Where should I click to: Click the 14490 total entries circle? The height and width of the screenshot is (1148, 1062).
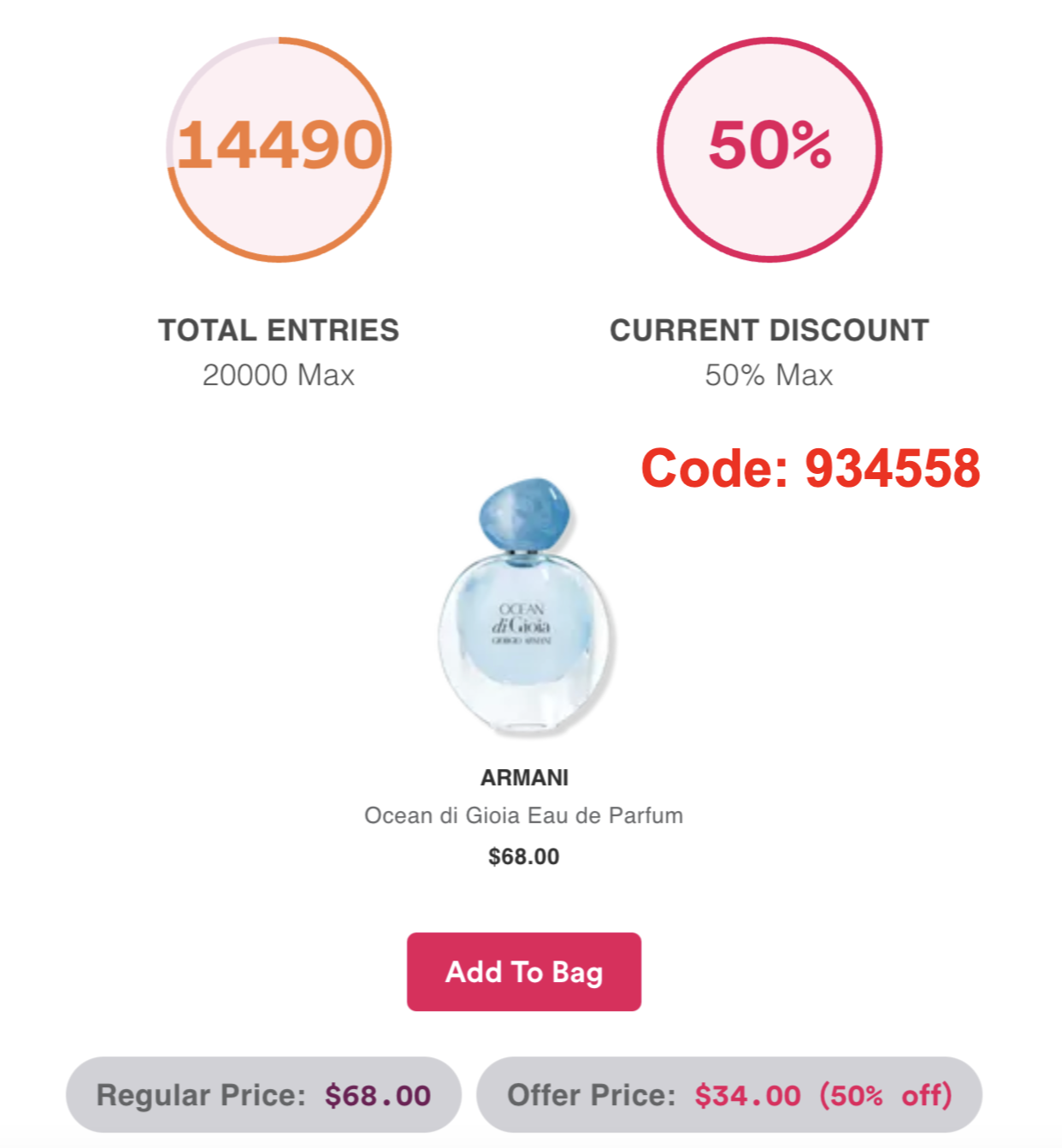279,150
